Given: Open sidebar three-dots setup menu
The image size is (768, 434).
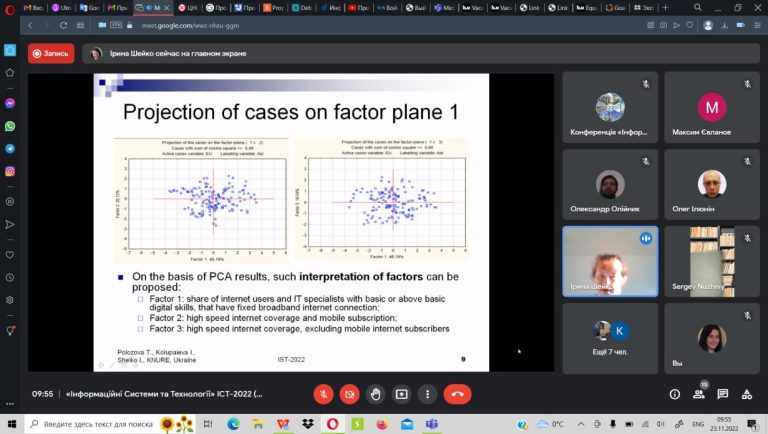Looking at the screenshot, I should pyautogui.click(x=10, y=404).
